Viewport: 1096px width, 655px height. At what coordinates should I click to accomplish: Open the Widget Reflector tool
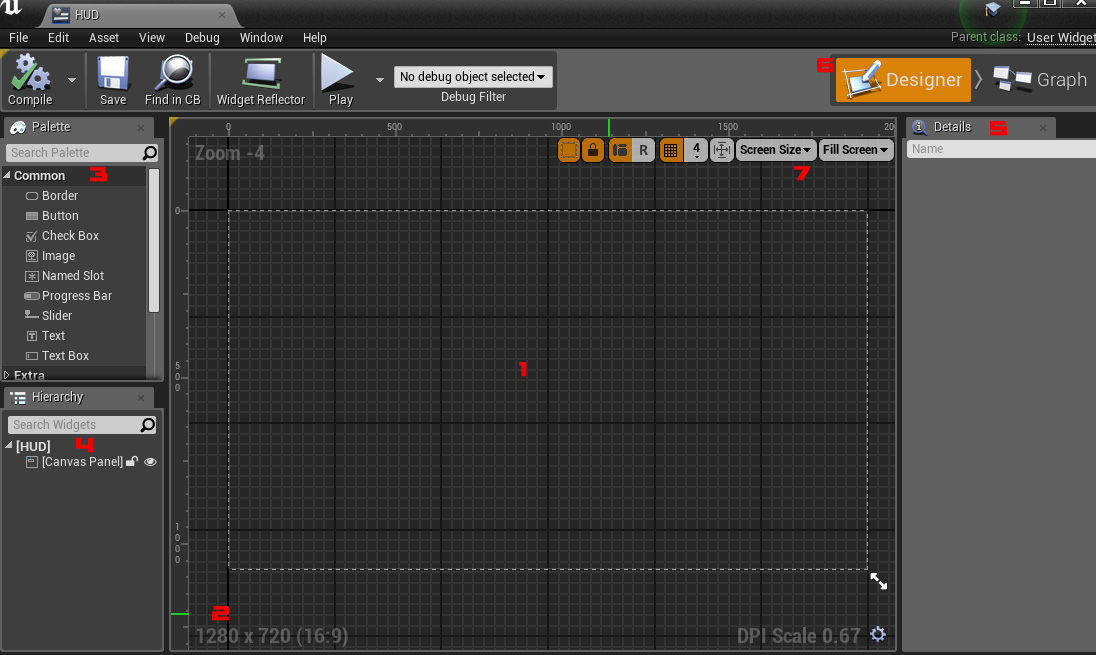point(261,80)
